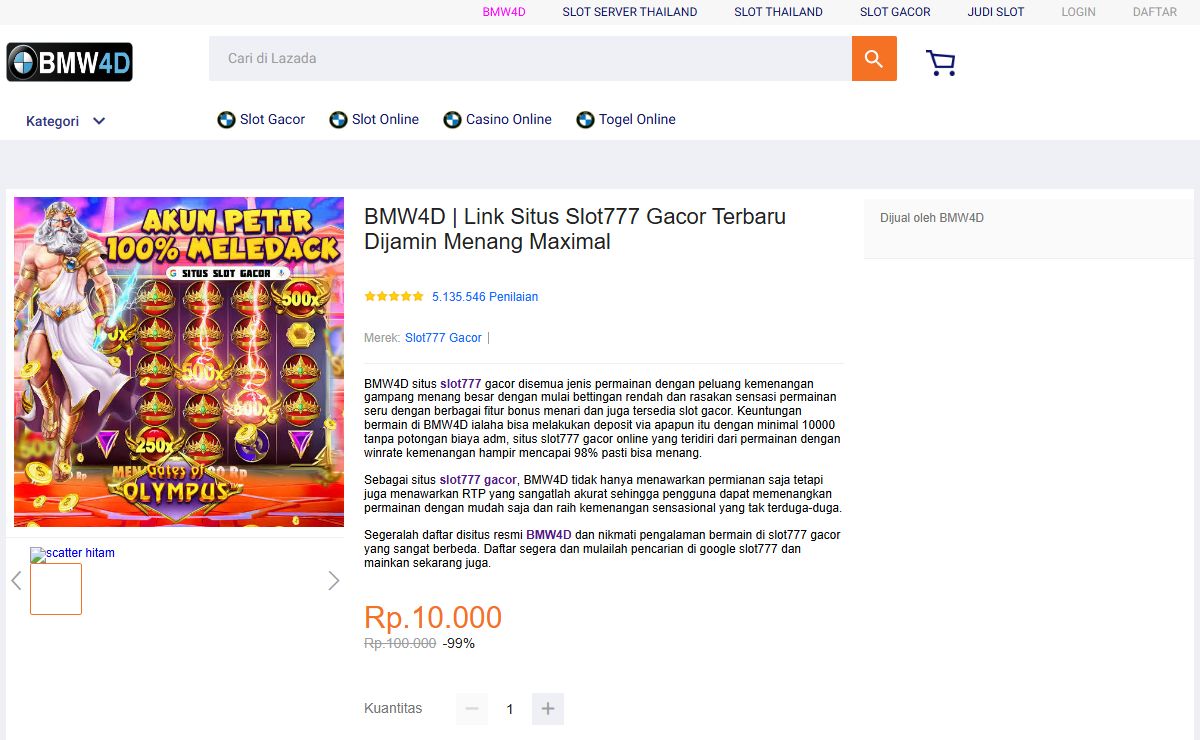1200x740 pixels.
Task: Click the LOGIN link
Action: pyautogui.click(x=1078, y=12)
